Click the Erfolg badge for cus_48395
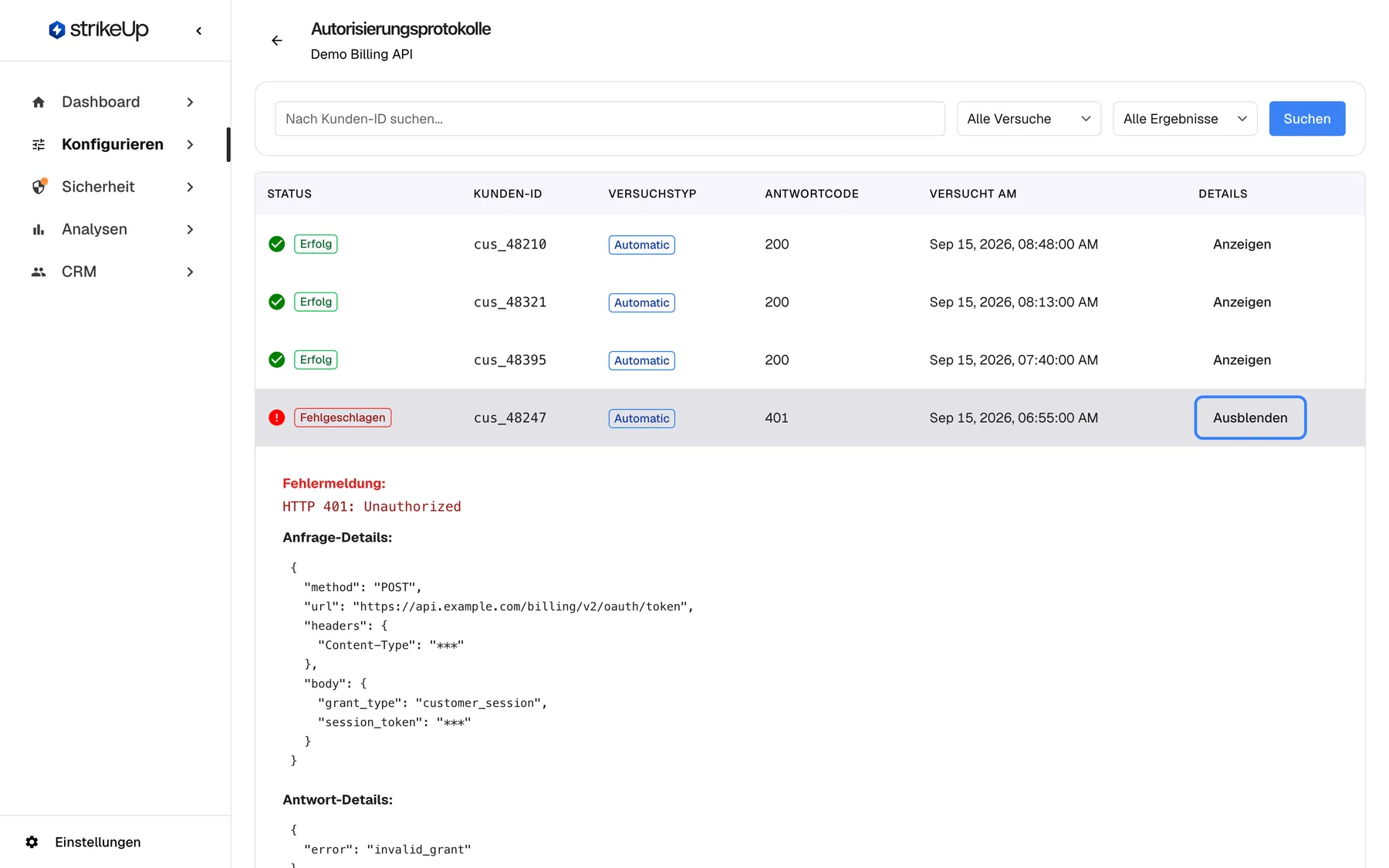 click(316, 360)
